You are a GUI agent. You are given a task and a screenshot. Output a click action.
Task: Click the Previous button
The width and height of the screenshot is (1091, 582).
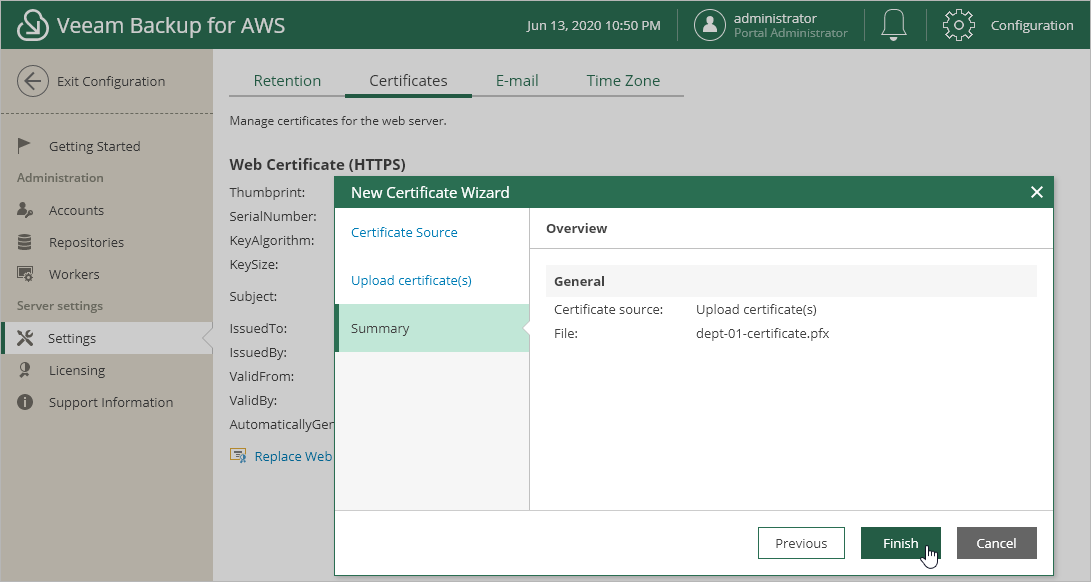pyautogui.click(x=802, y=543)
